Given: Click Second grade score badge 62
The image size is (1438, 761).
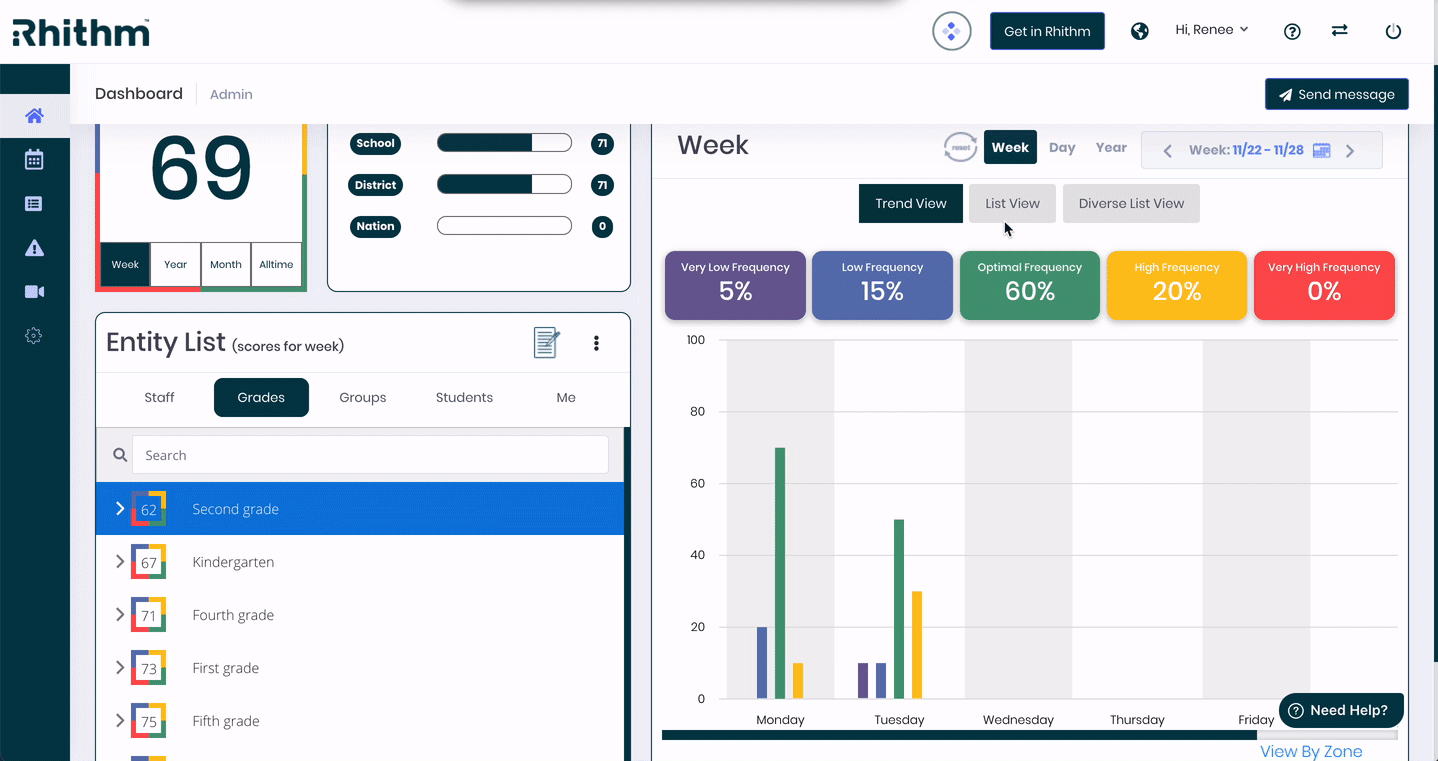Looking at the screenshot, I should point(148,509).
